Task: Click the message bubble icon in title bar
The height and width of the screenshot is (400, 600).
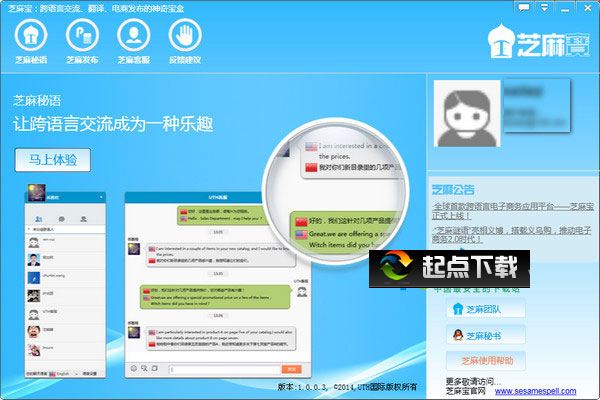Action: pos(523,7)
